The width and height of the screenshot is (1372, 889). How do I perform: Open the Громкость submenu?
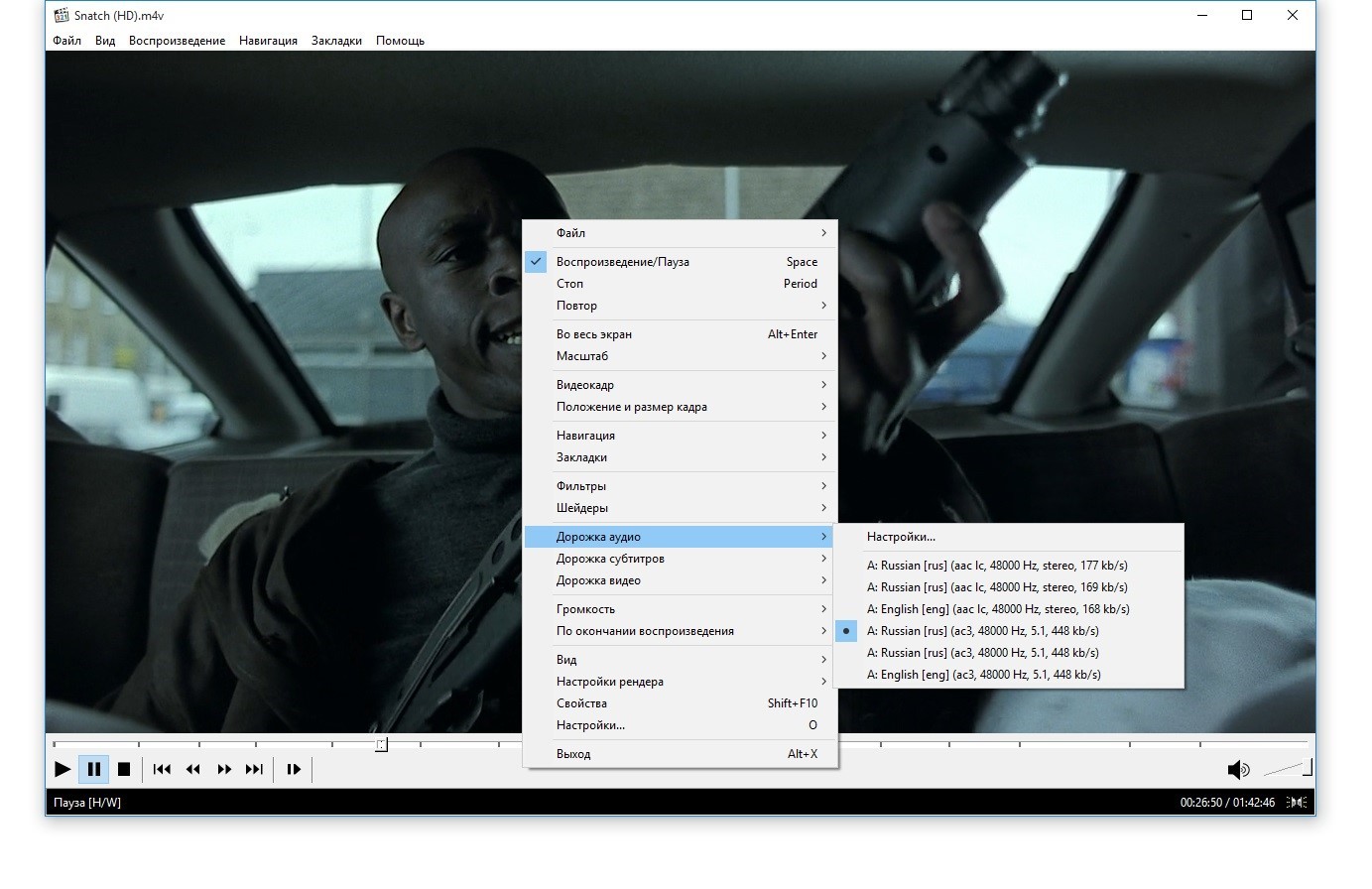[x=681, y=609]
